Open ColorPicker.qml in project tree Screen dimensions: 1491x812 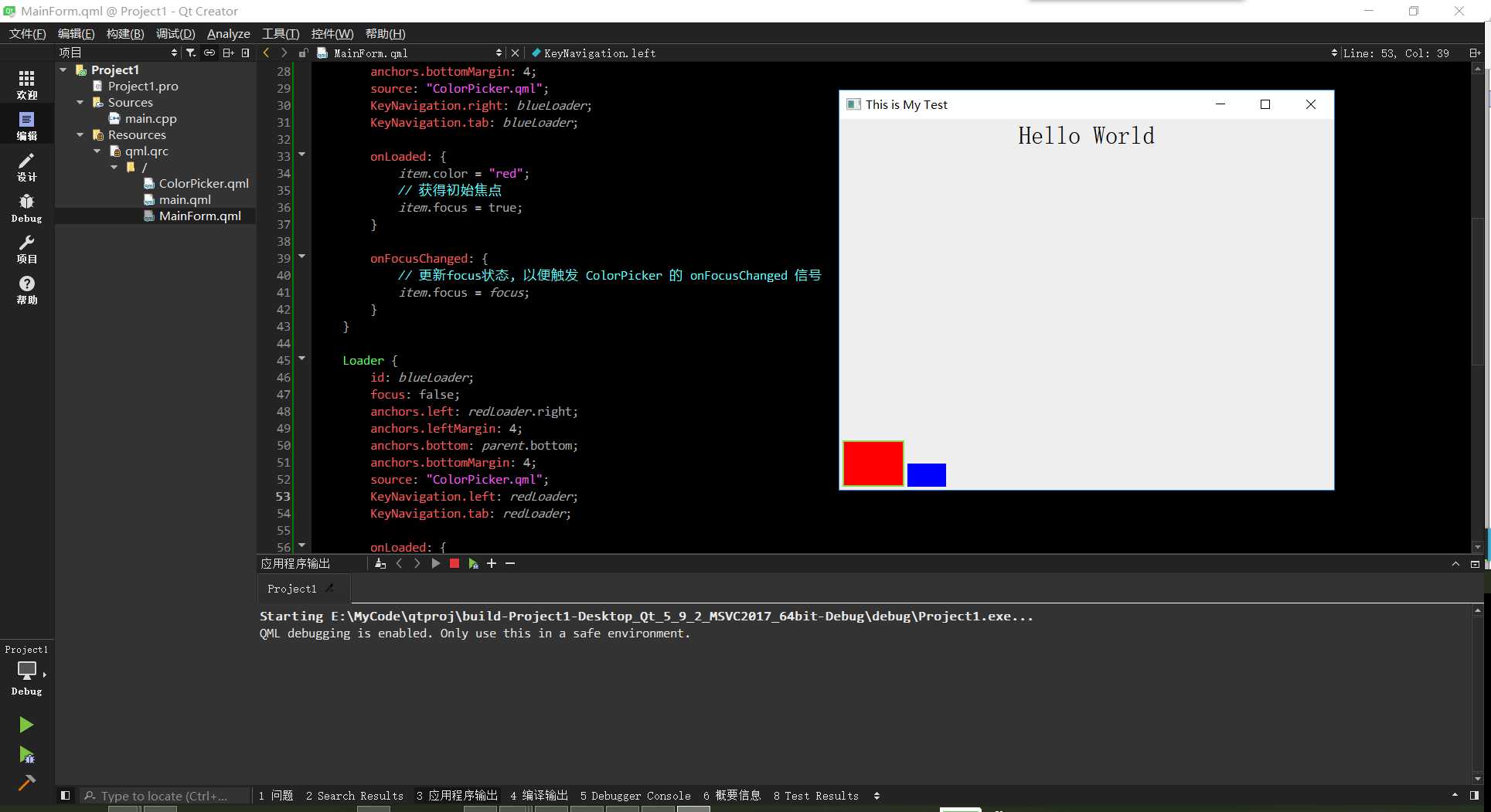tap(203, 183)
